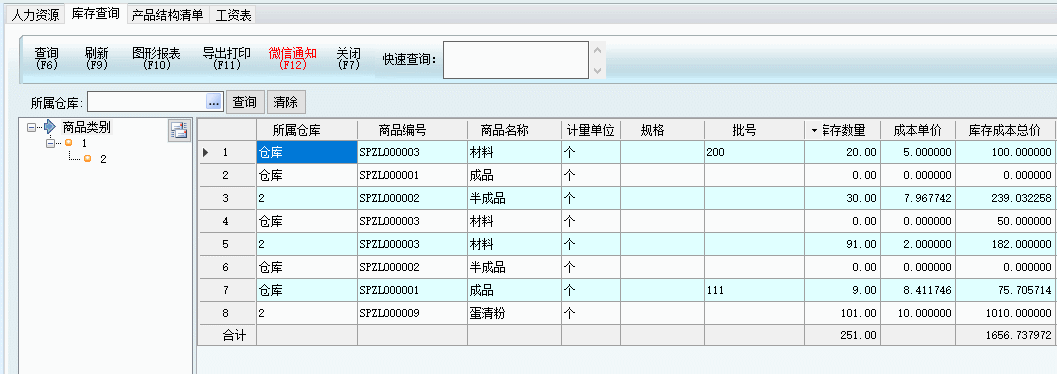Viewport: 1057px width, 374px height.
Task: Open the 所属仓库 lookup ellipsis button
Action: [x=214, y=102]
